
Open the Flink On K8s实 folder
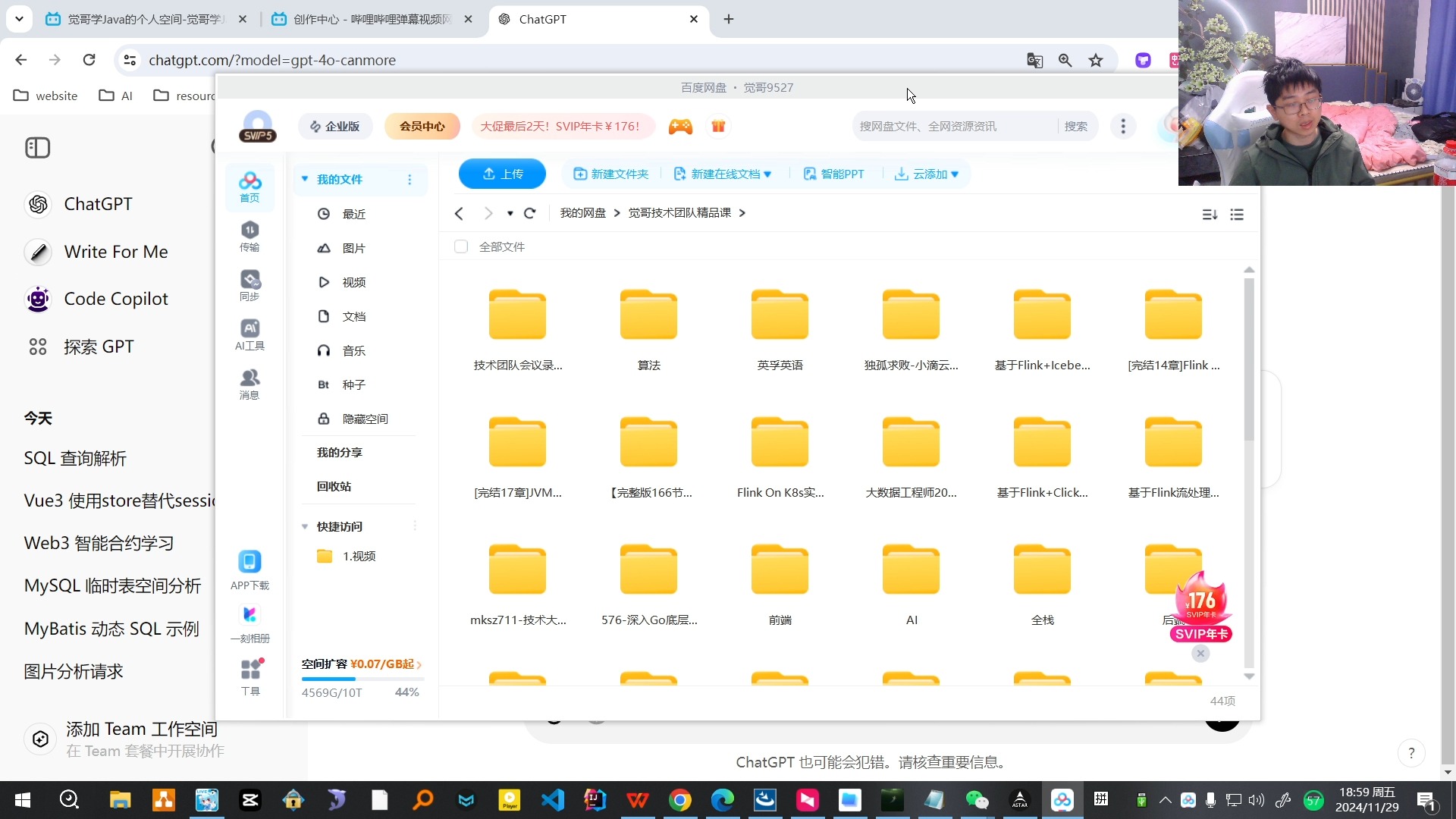pos(780,457)
